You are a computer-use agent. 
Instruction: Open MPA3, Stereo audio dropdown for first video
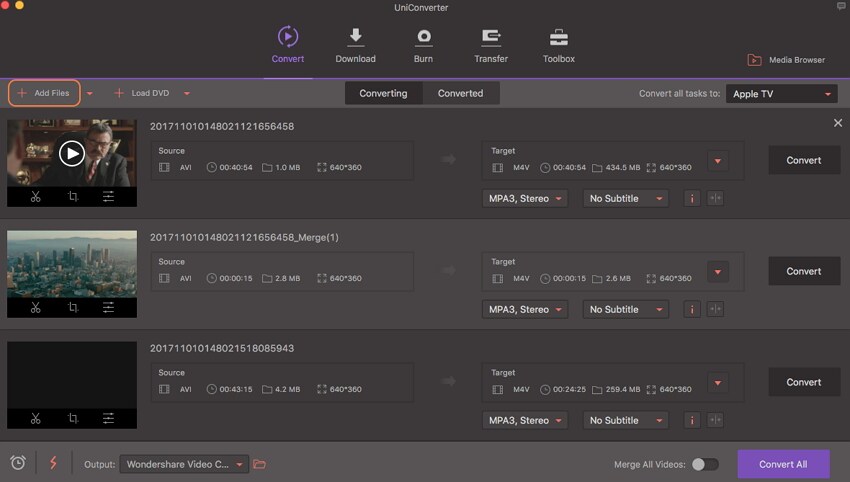525,198
